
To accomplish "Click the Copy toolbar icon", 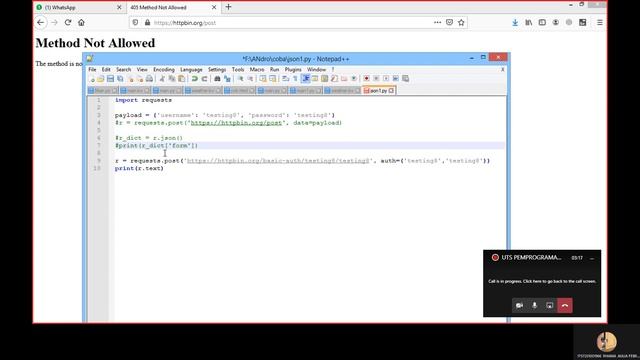I will click(x=171, y=78).
